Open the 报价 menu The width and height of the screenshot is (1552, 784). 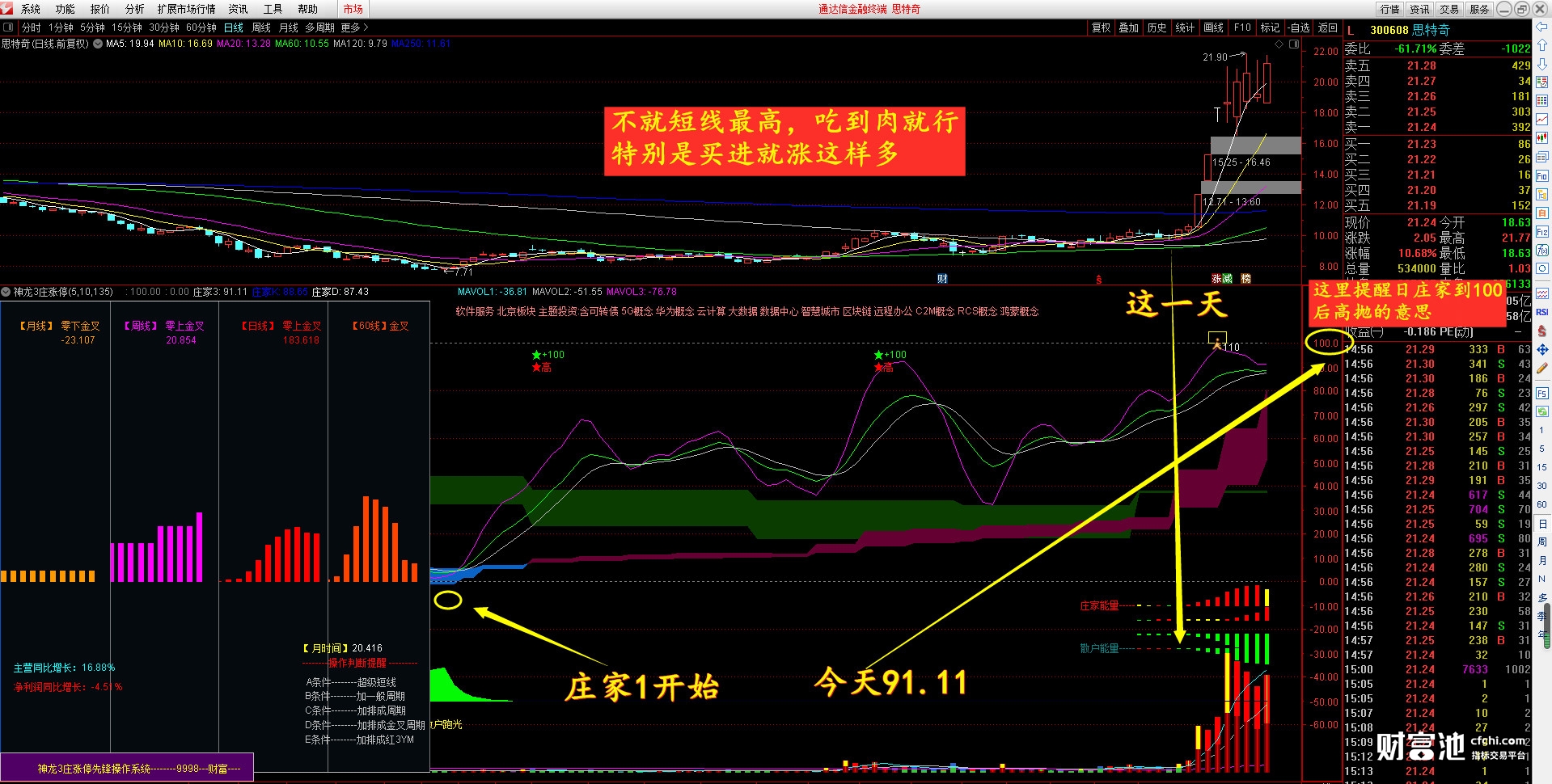[x=100, y=9]
